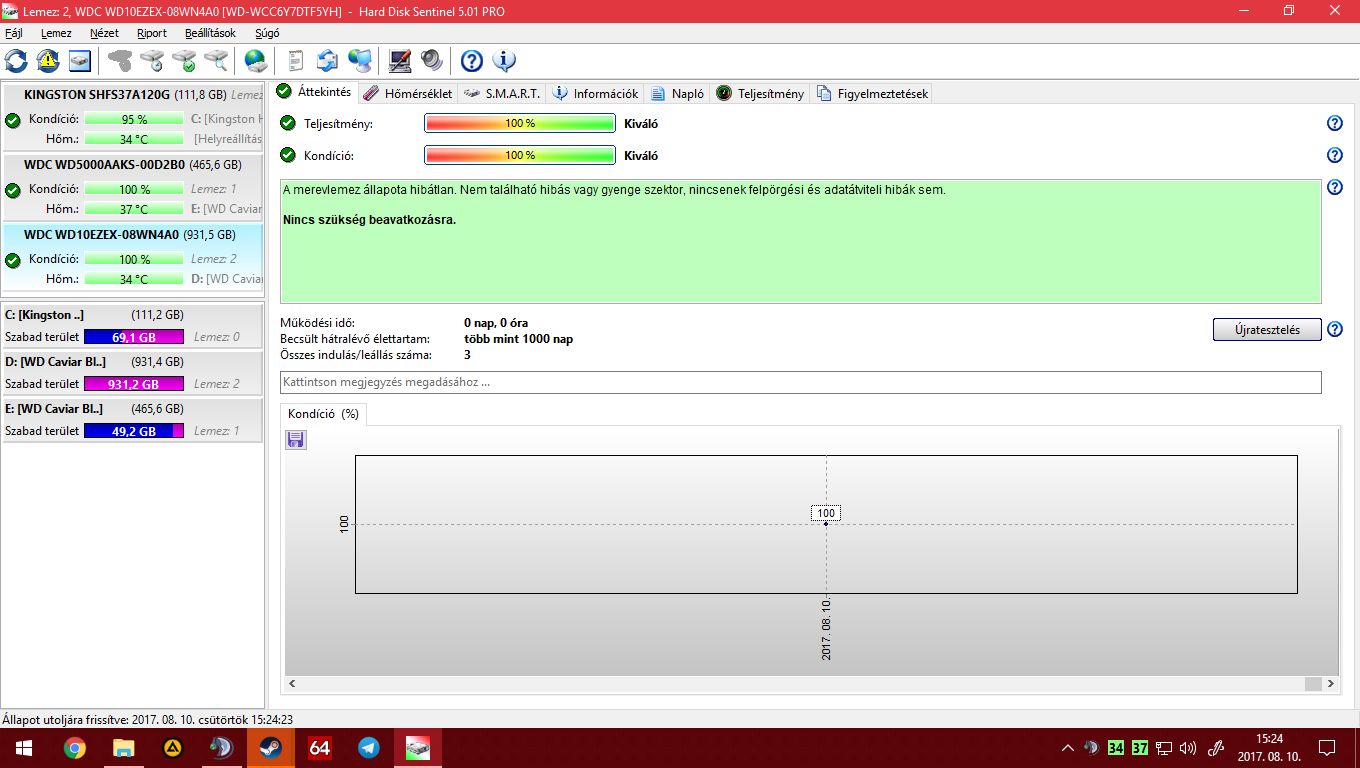This screenshot has width=1360, height=768.
Task: Click the globe and monitor network icon
Action: point(360,61)
